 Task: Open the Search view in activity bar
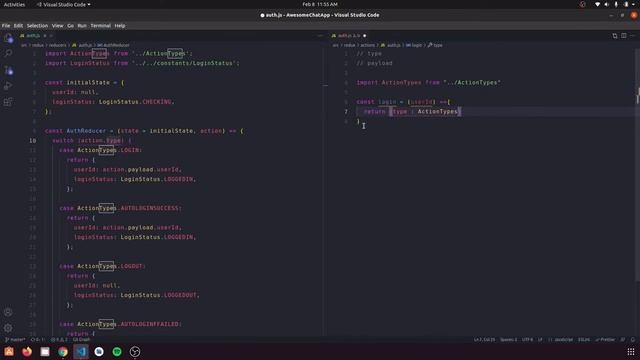coord(8,53)
